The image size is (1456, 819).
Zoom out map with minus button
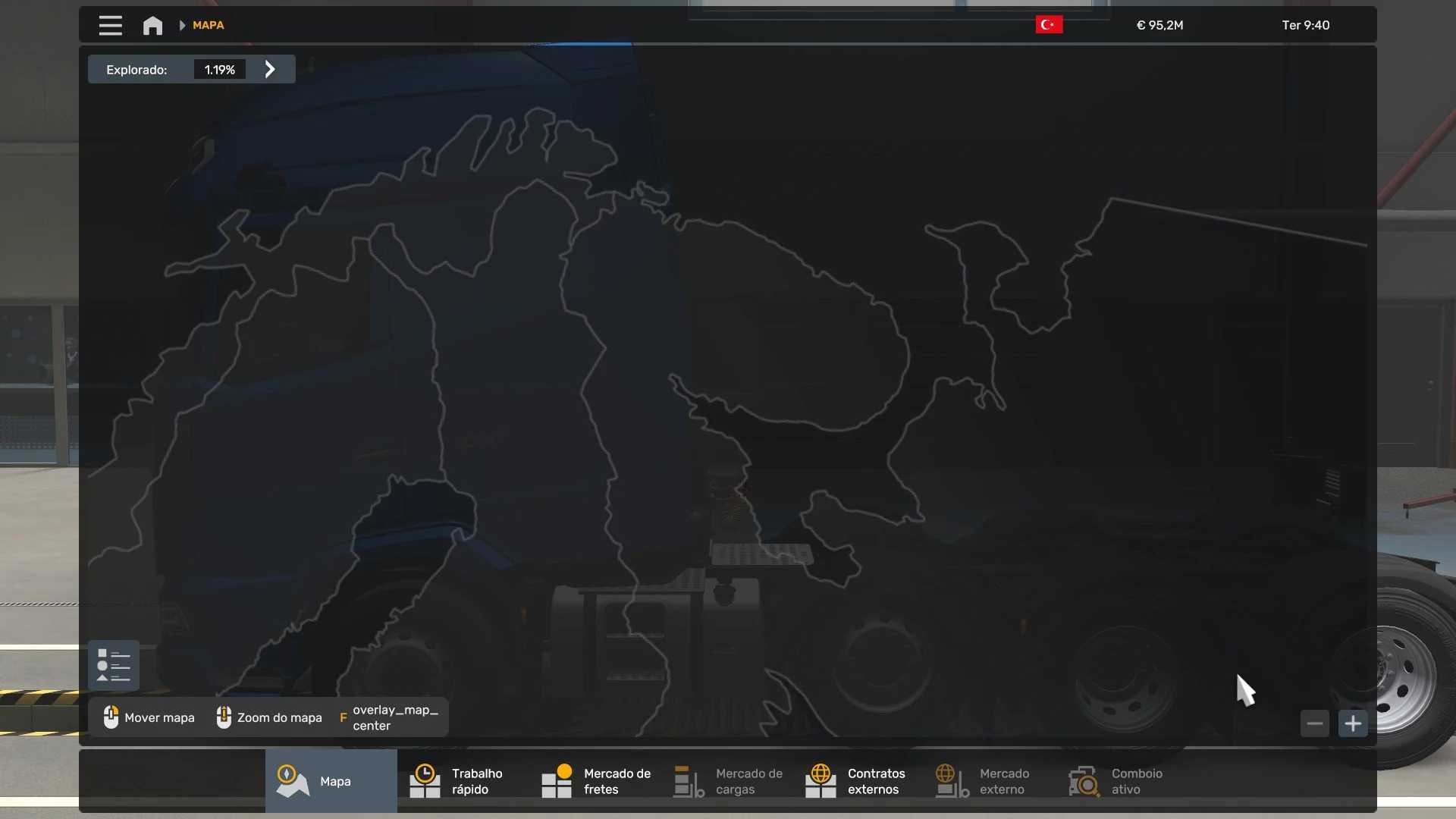click(1315, 723)
